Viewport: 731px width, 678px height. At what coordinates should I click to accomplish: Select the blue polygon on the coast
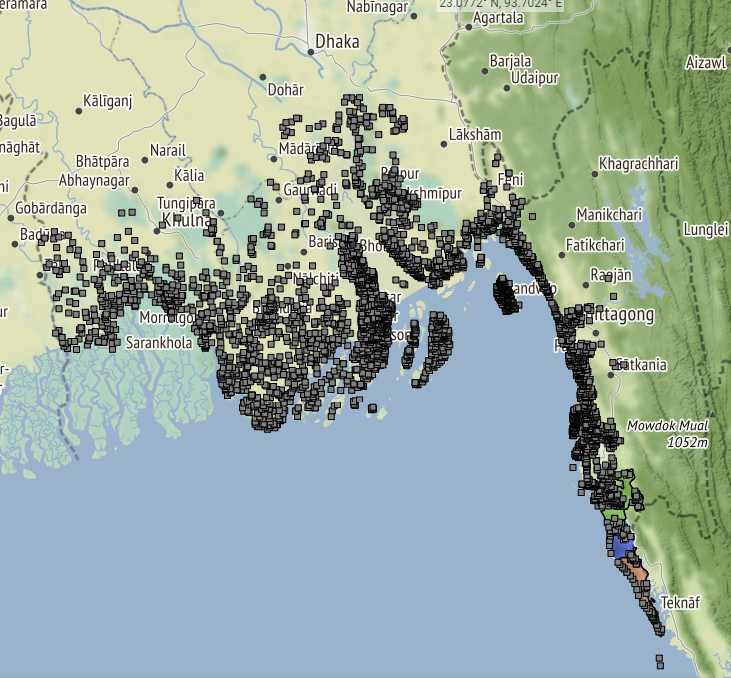pos(623,548)
